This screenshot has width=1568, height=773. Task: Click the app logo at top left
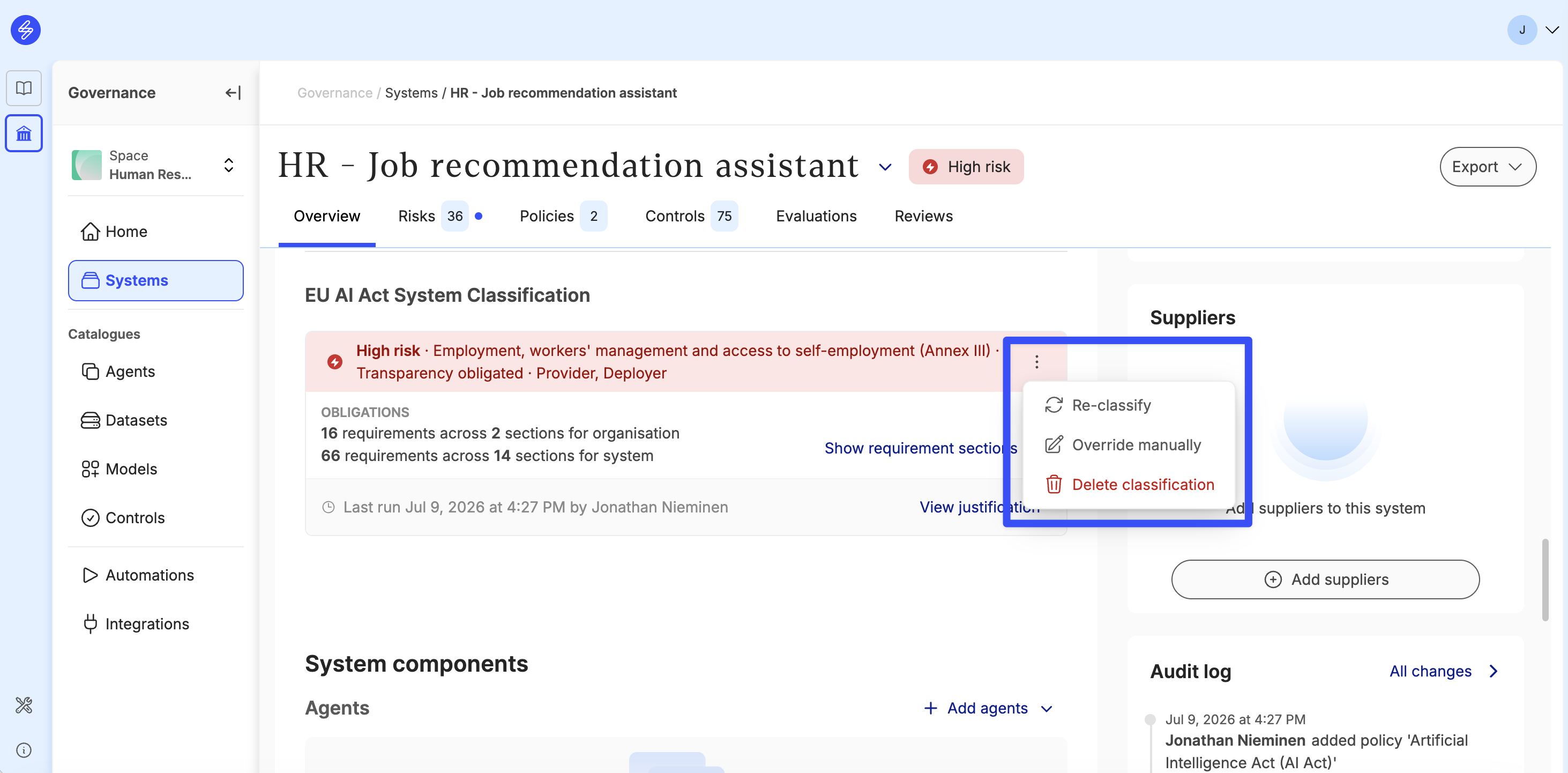point(26,30)
